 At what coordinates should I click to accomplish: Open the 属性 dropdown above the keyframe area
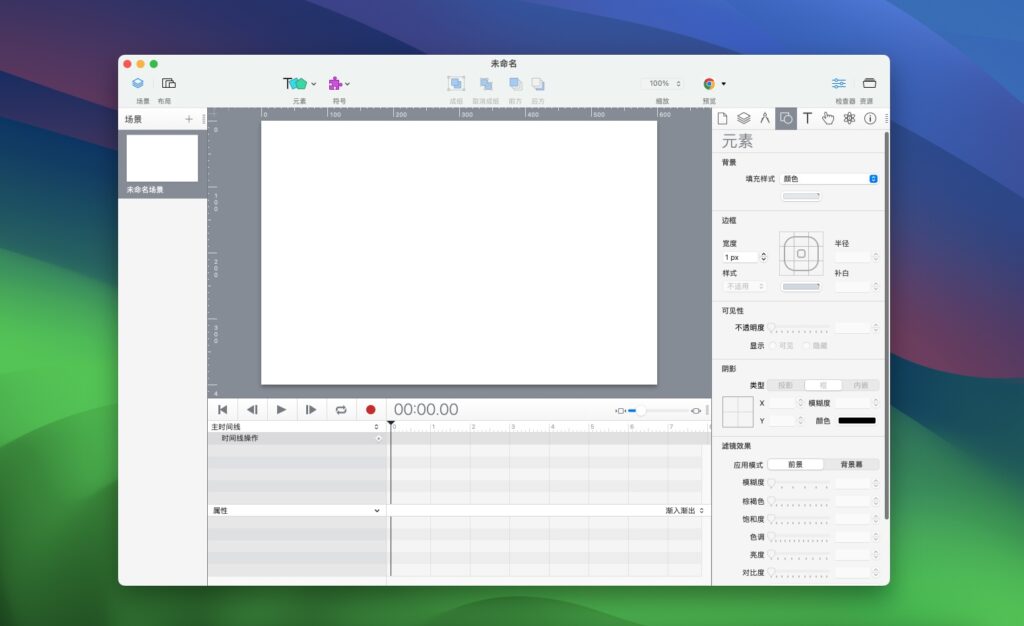point(295,510)
